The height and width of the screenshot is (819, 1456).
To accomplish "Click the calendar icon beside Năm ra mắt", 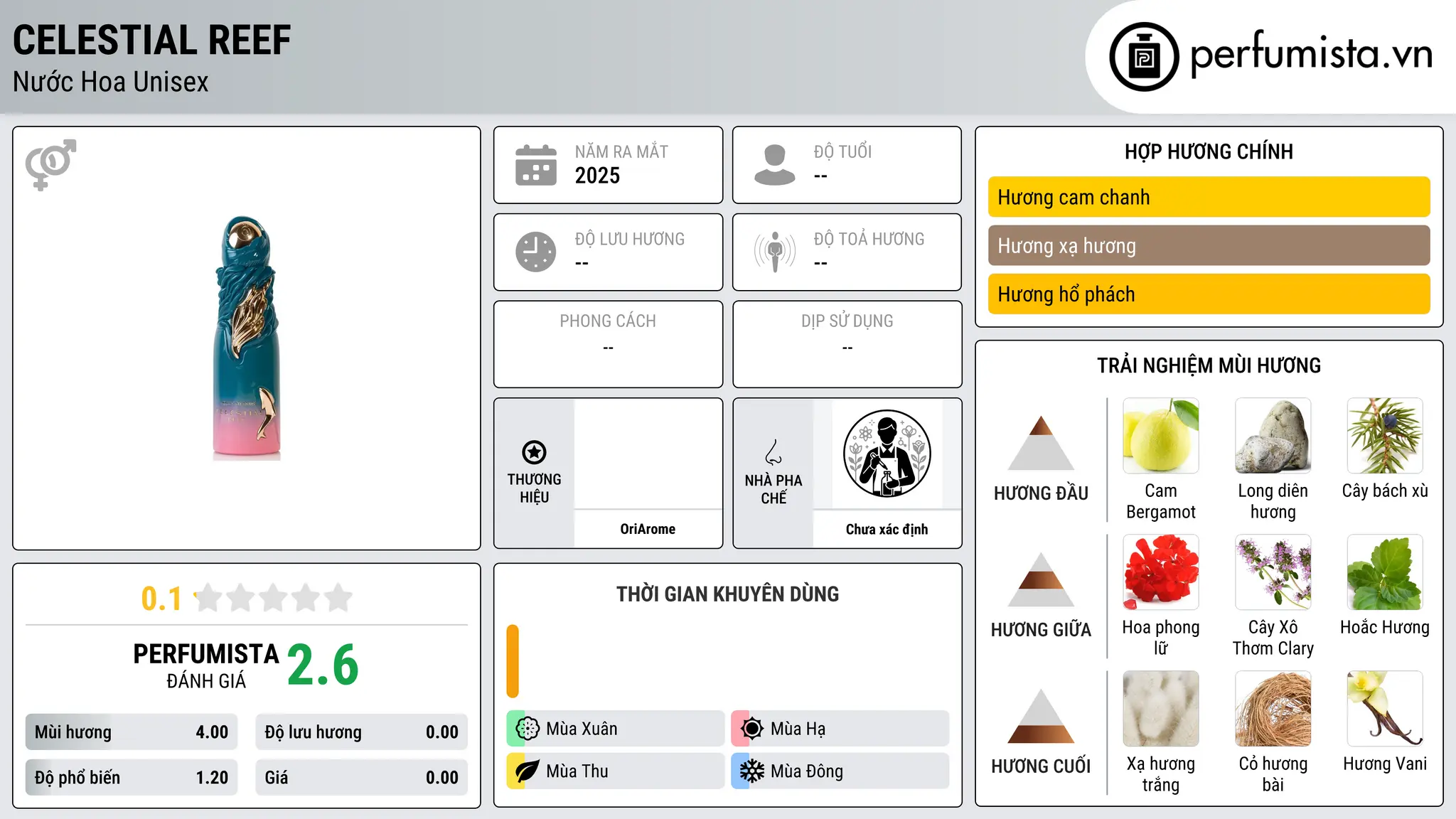I will pyautogui.click(x=536, y=165).
